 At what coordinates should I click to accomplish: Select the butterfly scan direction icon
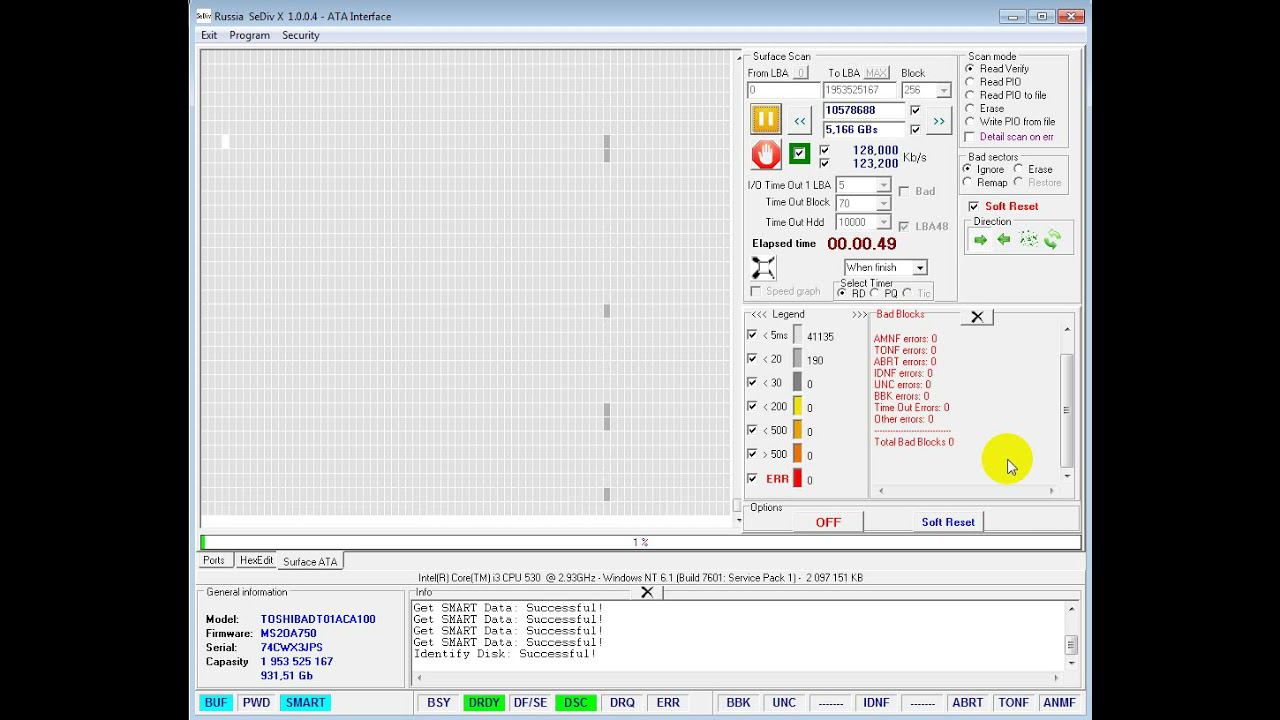click(1052, 239)
